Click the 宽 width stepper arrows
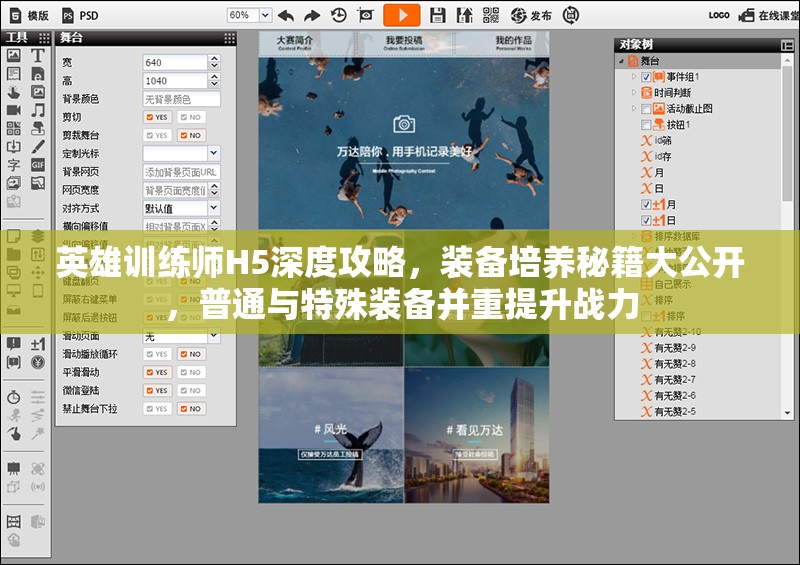The width and height of the screenshot is (800, 565). 214,62
